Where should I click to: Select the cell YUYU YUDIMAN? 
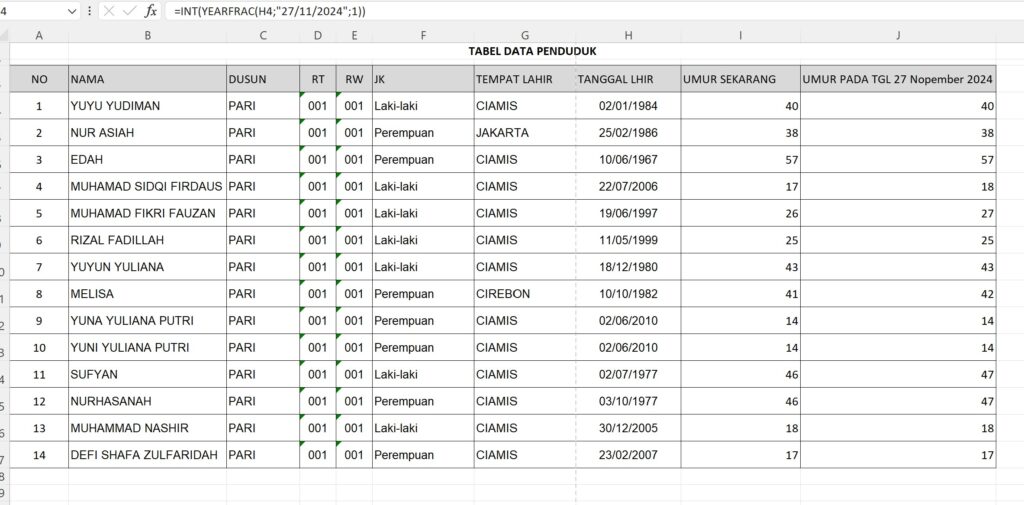pyautogui.click(x=148, y=106)
